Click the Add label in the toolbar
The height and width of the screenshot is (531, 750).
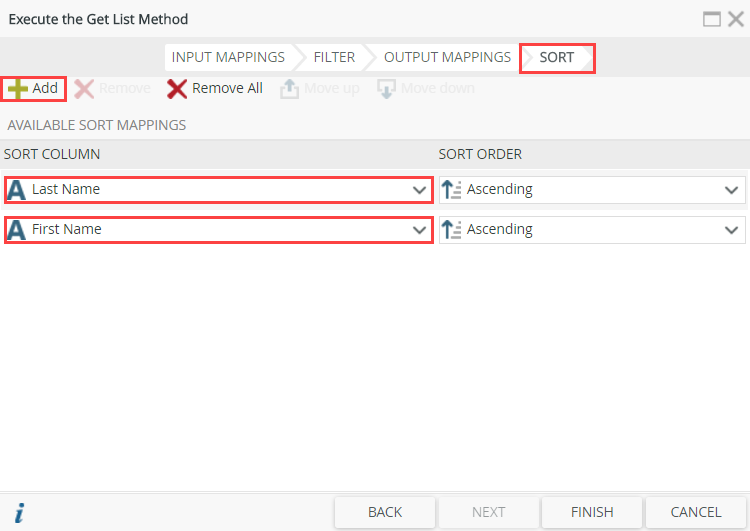(45, 88)
